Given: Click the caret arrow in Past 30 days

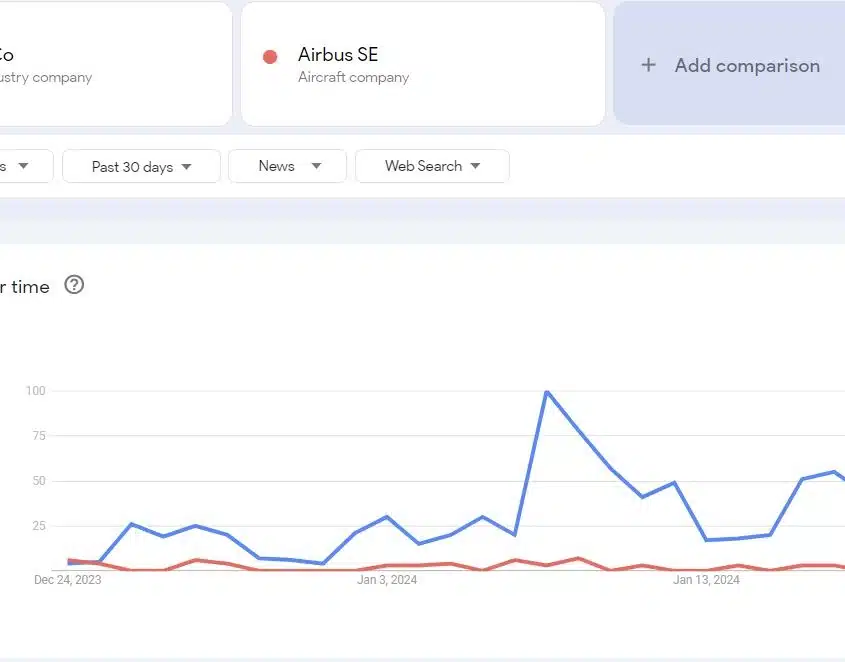Looking at the screenshot, I should click(186, 167).
